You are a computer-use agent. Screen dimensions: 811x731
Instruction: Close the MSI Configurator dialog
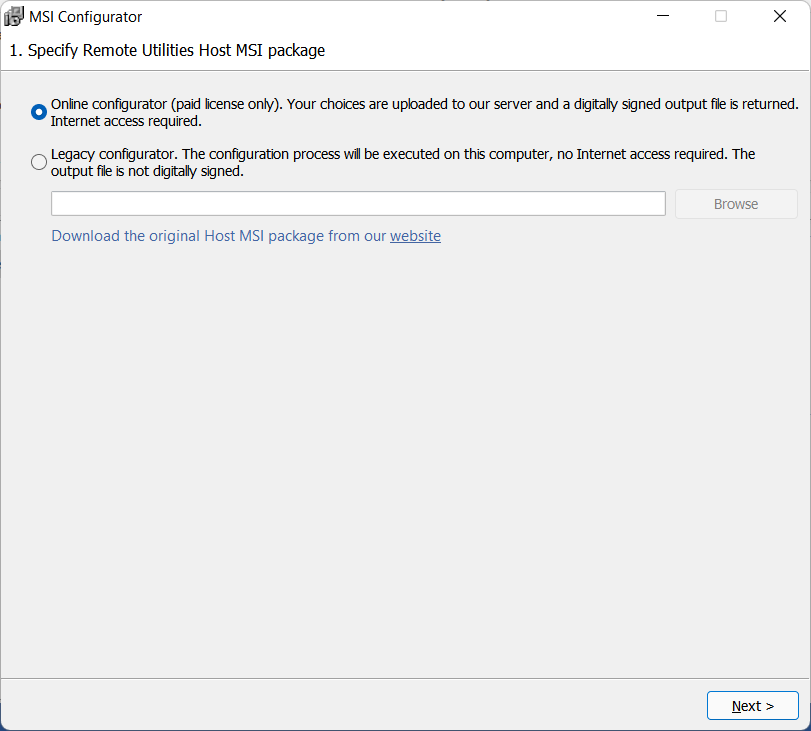[779, 16]
